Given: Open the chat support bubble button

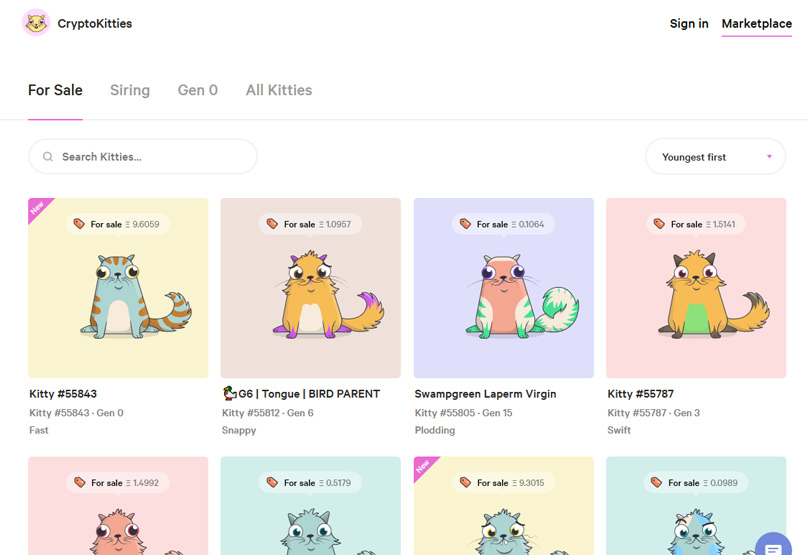Looking at the screenshot, I should click(x=773, y=546).
